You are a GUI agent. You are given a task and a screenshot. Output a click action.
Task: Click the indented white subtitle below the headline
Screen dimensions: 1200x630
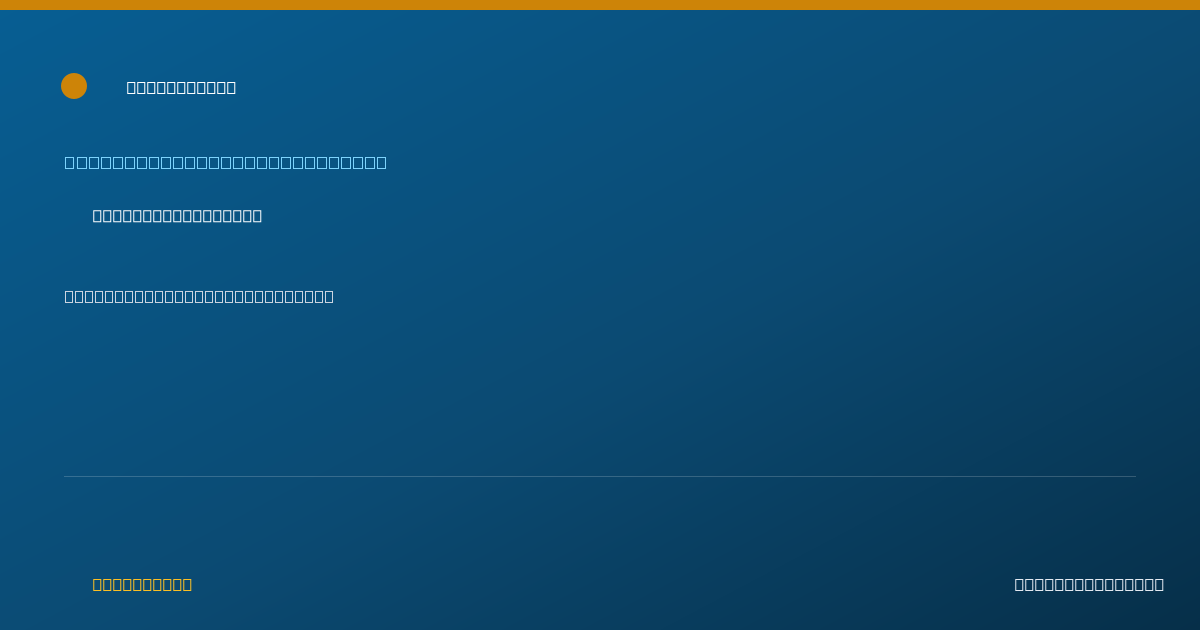[x=177, y=215]
